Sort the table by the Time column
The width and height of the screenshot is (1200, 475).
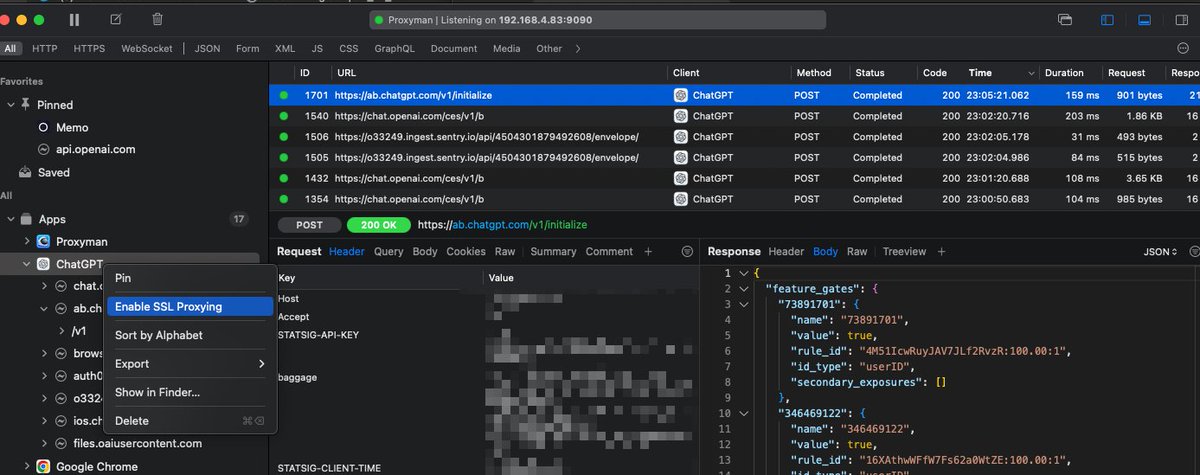coord(1003,73)
